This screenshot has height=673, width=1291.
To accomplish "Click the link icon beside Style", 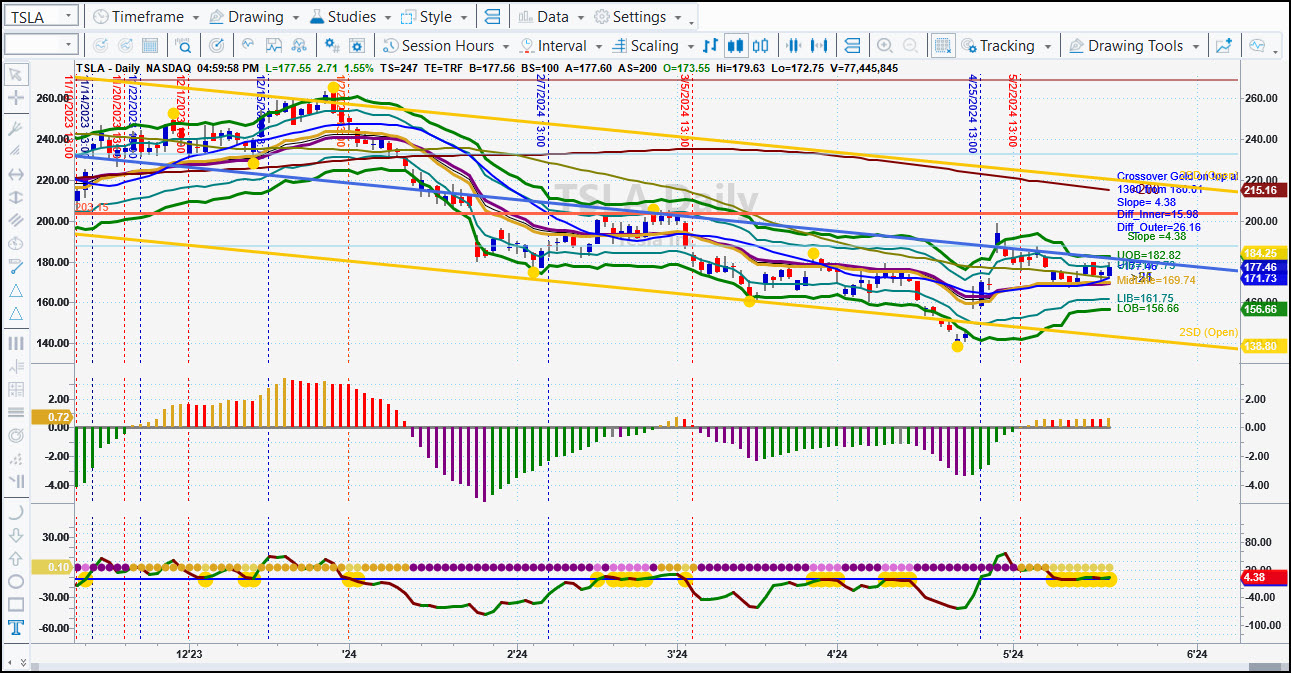I will click(x=492, y=17).
